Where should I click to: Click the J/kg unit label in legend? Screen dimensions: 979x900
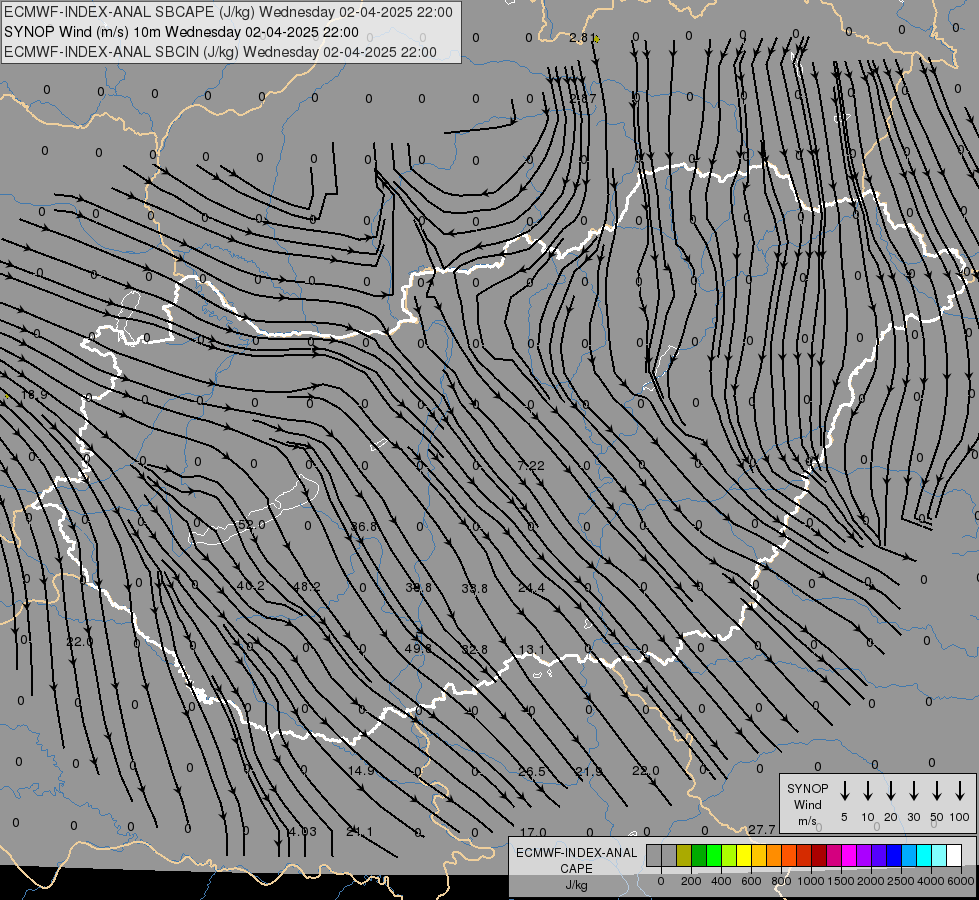pyautogui.click(x=576, y=886)
